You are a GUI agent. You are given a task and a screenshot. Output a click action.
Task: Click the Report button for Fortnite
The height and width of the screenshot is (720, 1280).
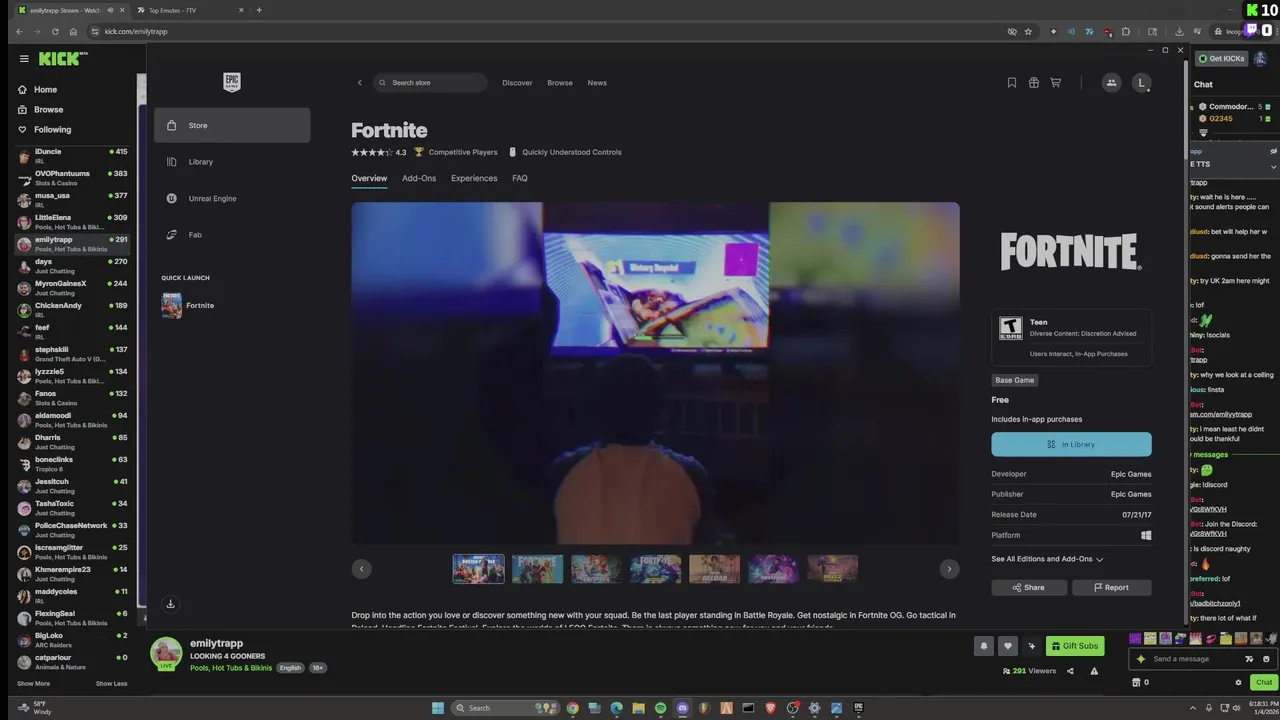tap(1111, 588)
